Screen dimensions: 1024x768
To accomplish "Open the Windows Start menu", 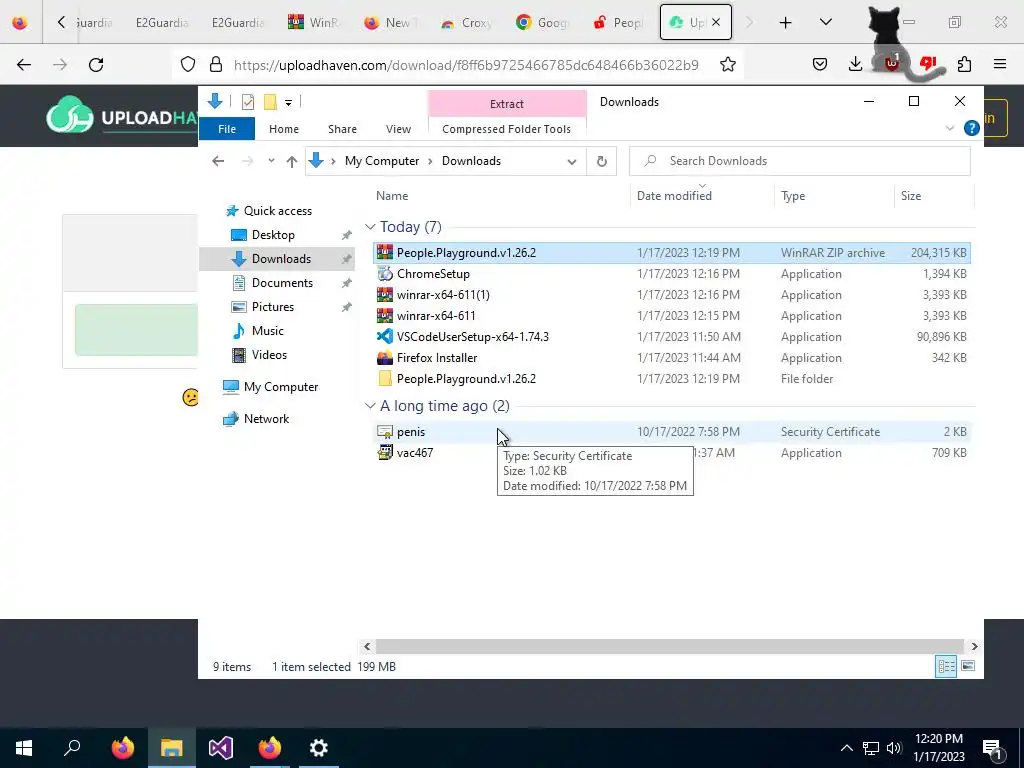I will pos(24,748).
